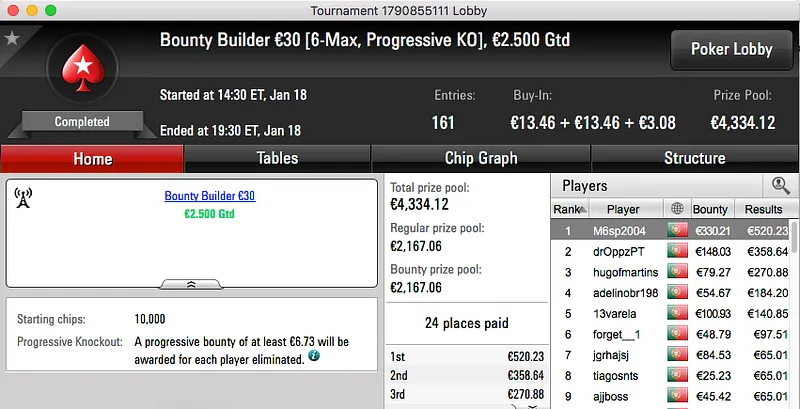
Task: Click the progressive knockout info icon
Action: click(x=315, y=355)
